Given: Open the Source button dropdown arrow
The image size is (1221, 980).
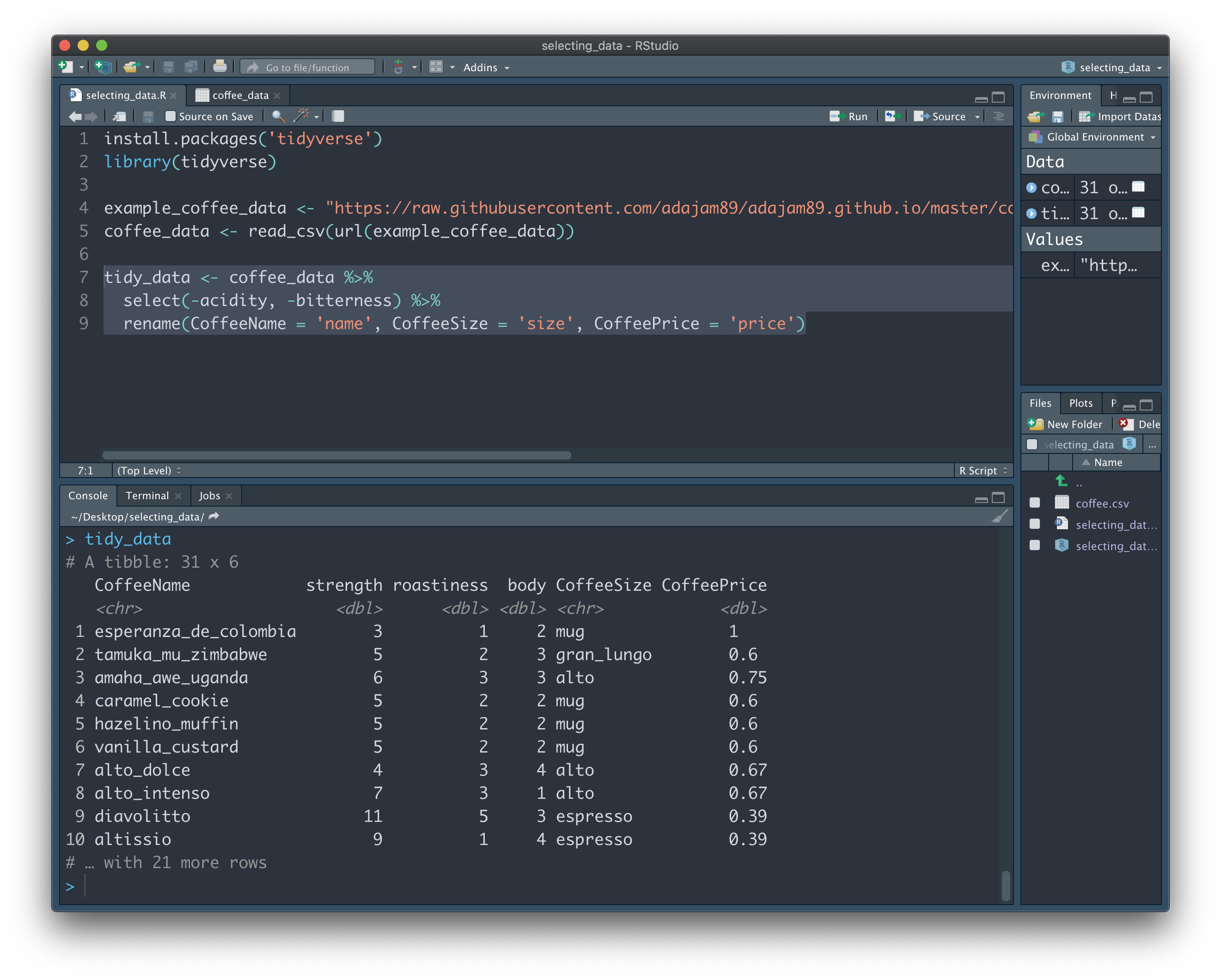Looking at the screenshot, I should tap(977, 116).
